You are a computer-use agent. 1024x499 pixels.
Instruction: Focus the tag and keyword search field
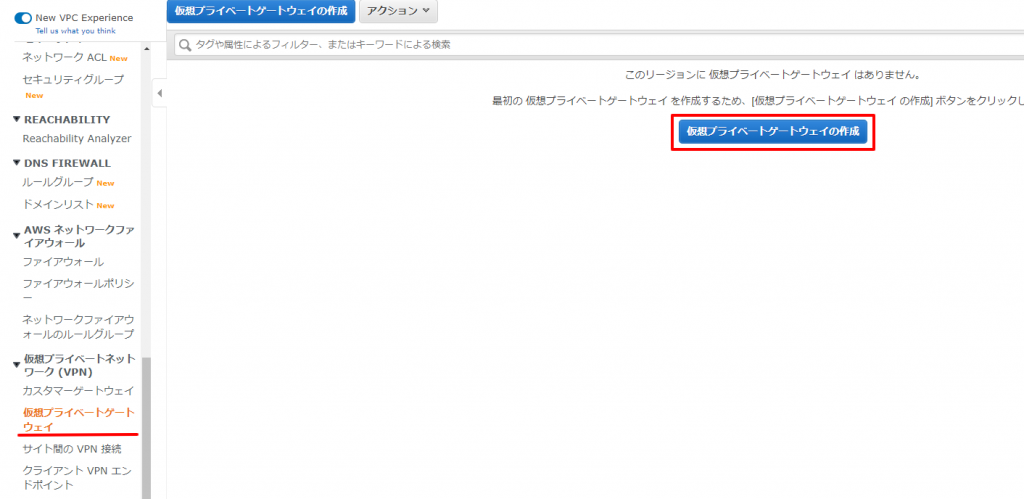tap(599, 45)
